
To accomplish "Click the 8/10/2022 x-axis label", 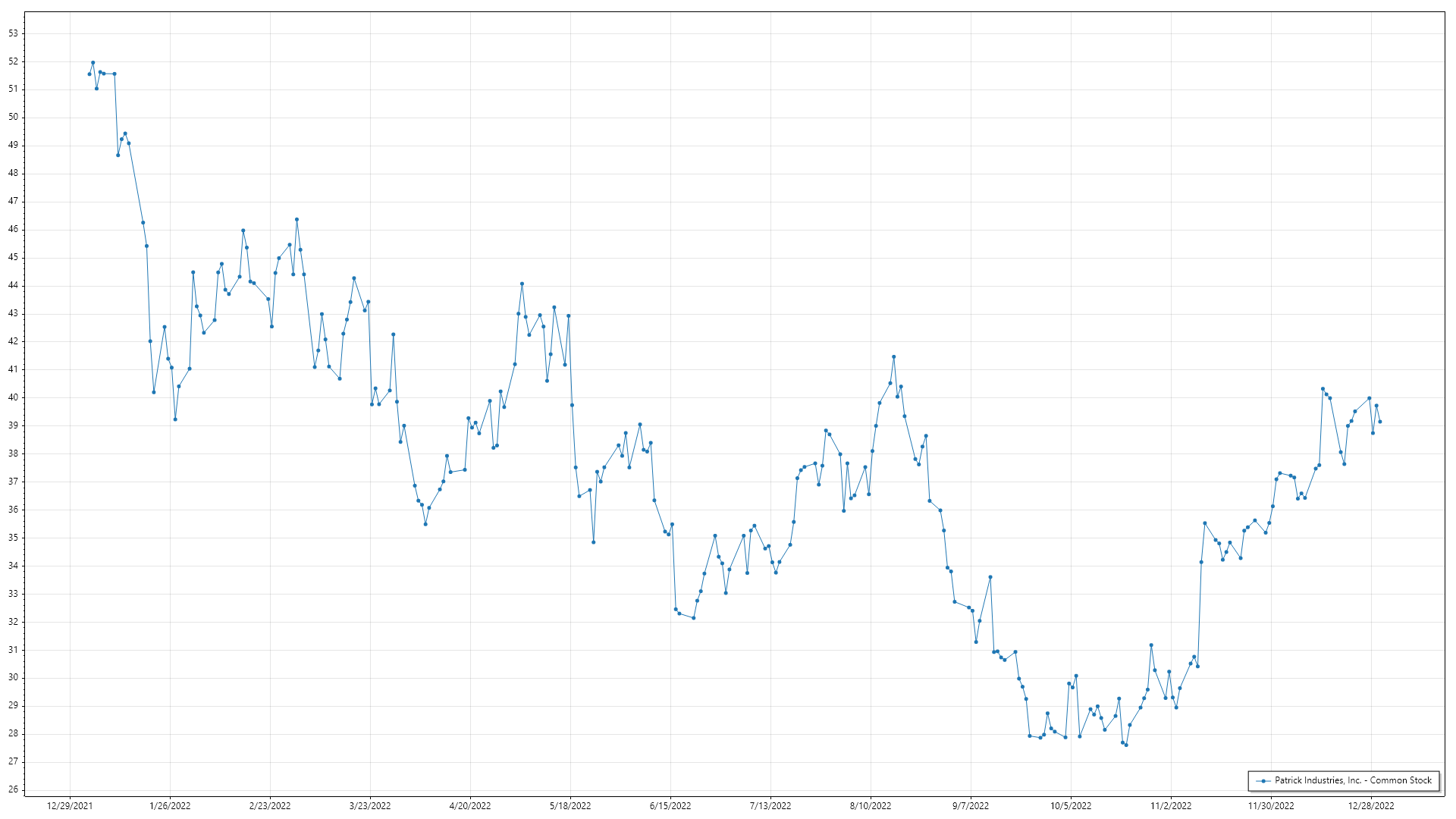I will click(871, 806).
